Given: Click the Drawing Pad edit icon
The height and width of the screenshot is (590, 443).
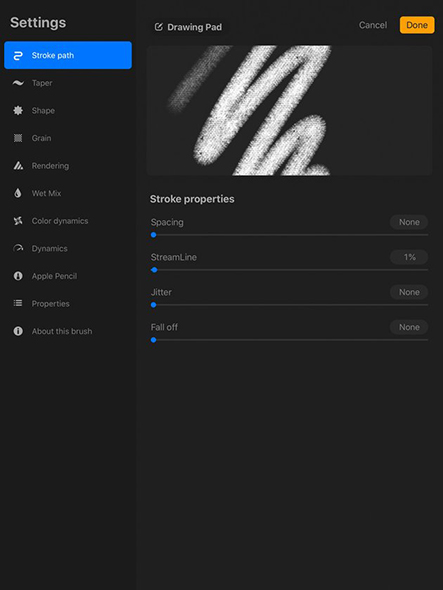Looking at the screenshot, I should 159,27.
